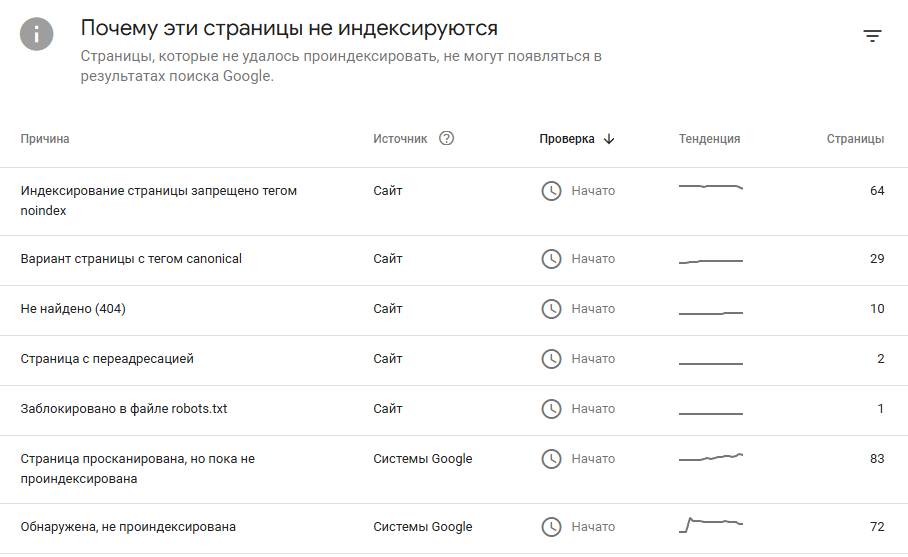The width and height of the screenshot is (908, 557).
Task: Click clock icon in 404 row
Action: click(x=551, y=309)
